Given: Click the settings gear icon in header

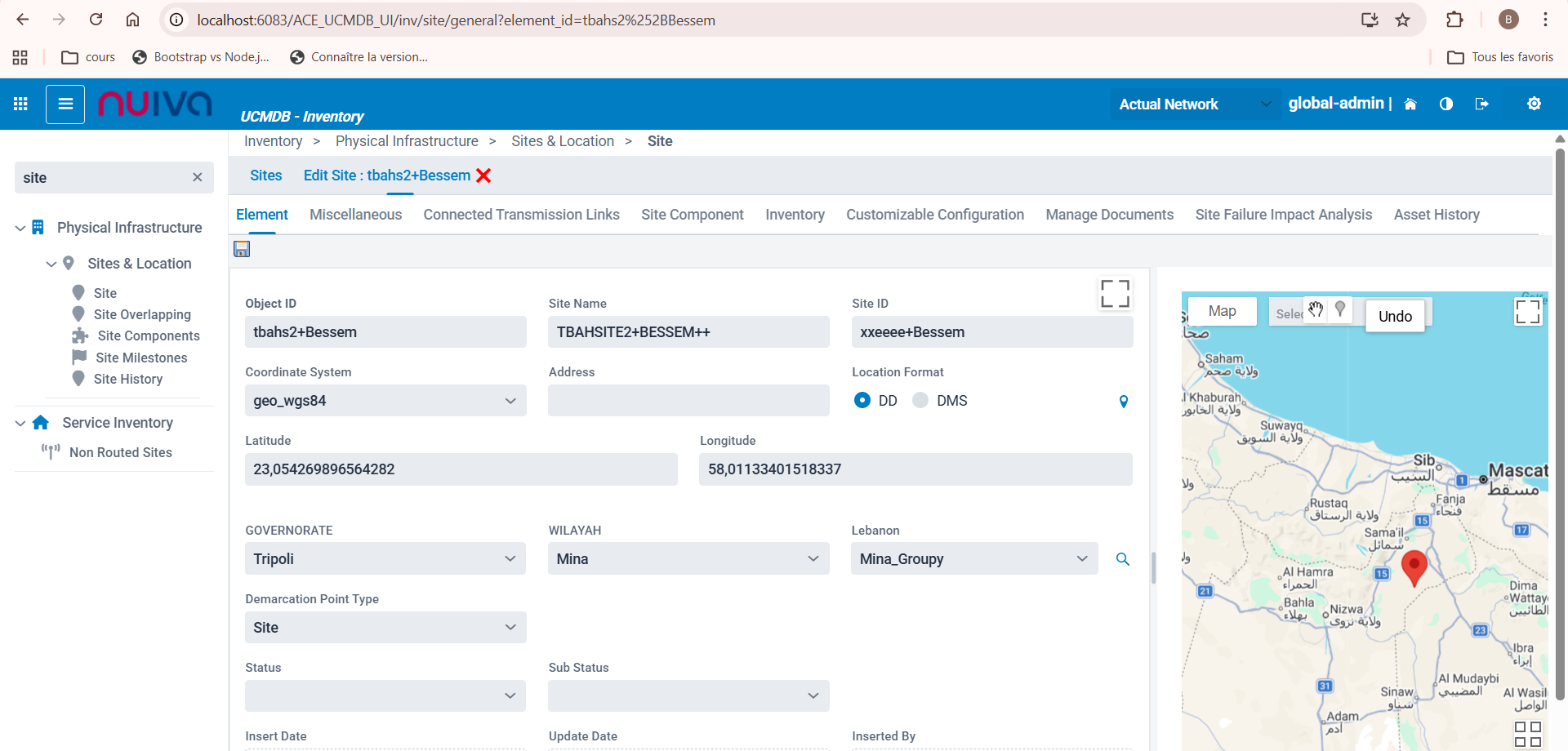Looking at the screenshot, I should pos(1534,104).
